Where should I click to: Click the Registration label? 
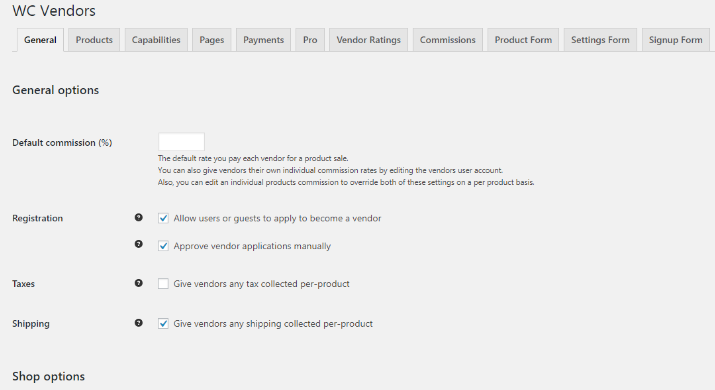tap(37, 218)
